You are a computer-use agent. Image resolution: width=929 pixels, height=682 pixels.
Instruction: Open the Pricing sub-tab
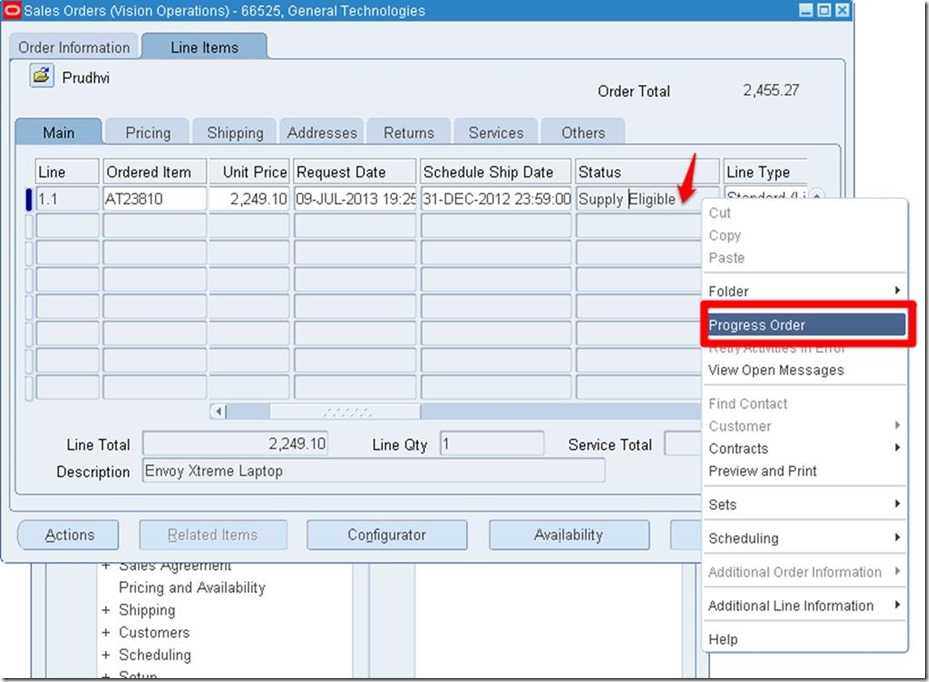[x=148, y=133]
